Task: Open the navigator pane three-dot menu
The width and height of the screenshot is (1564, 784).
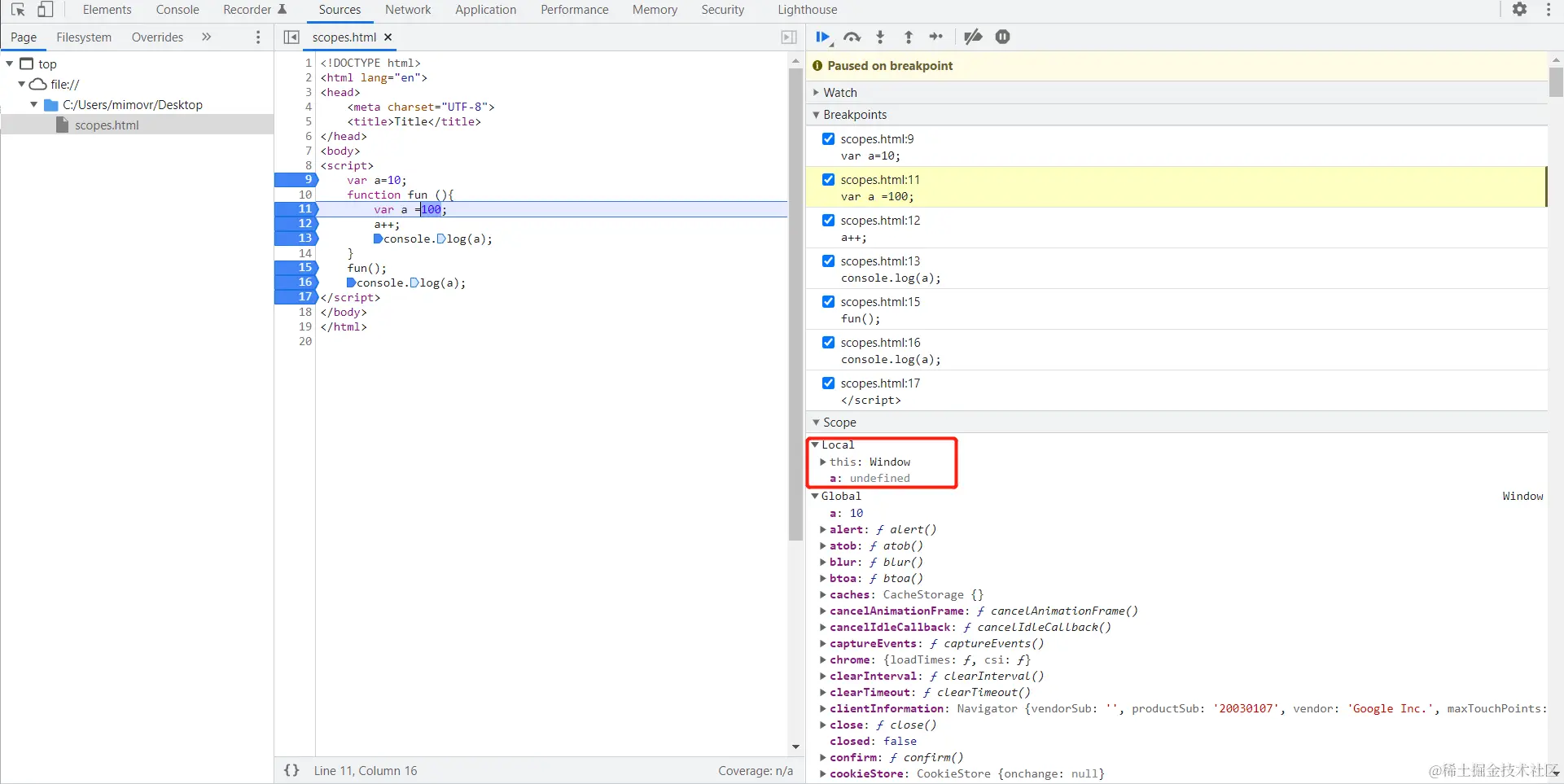Action: click(x=258, y=37)
